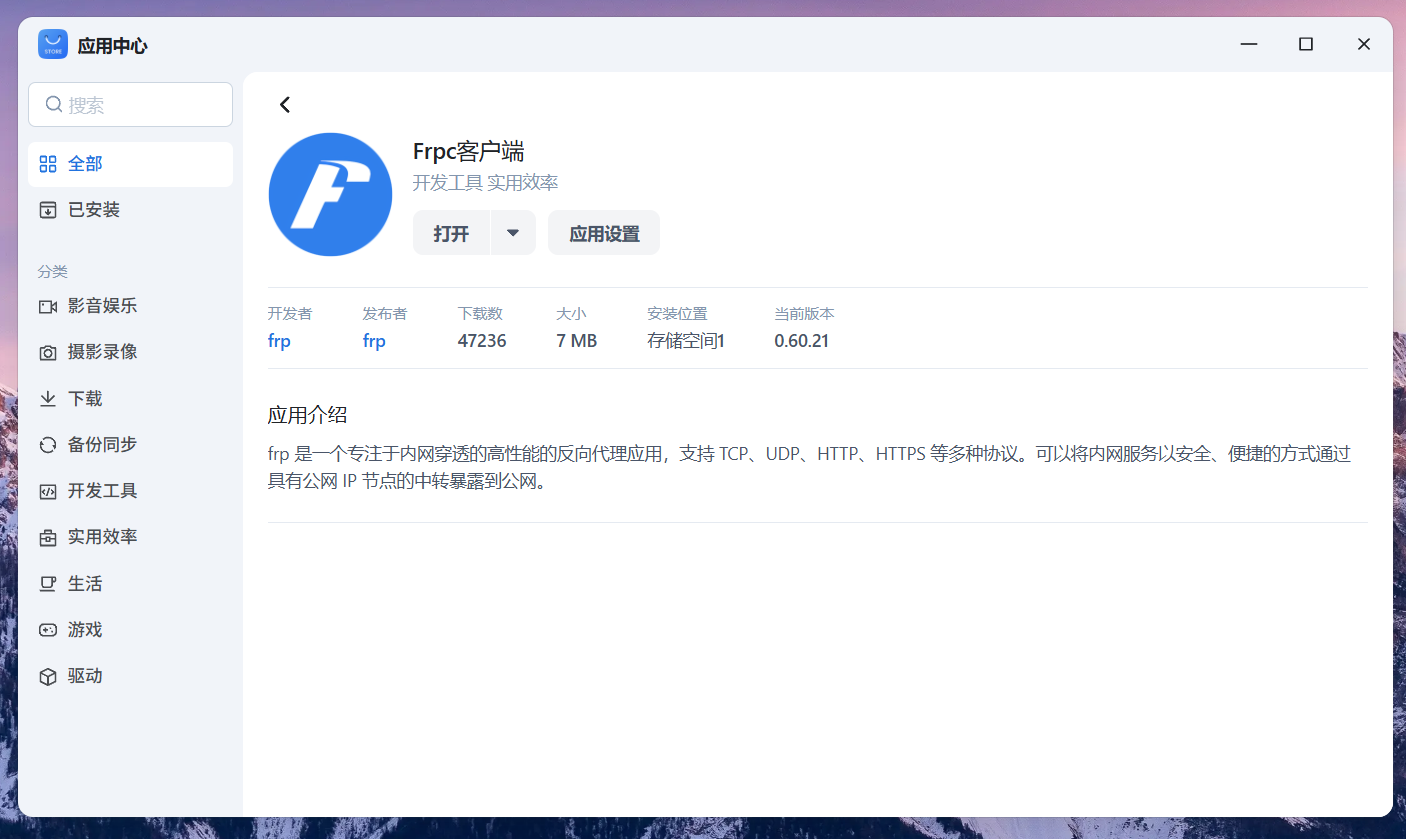This screenshot has height=839, width=1406.
Task: Open the 生活 category
Action: 130,584
